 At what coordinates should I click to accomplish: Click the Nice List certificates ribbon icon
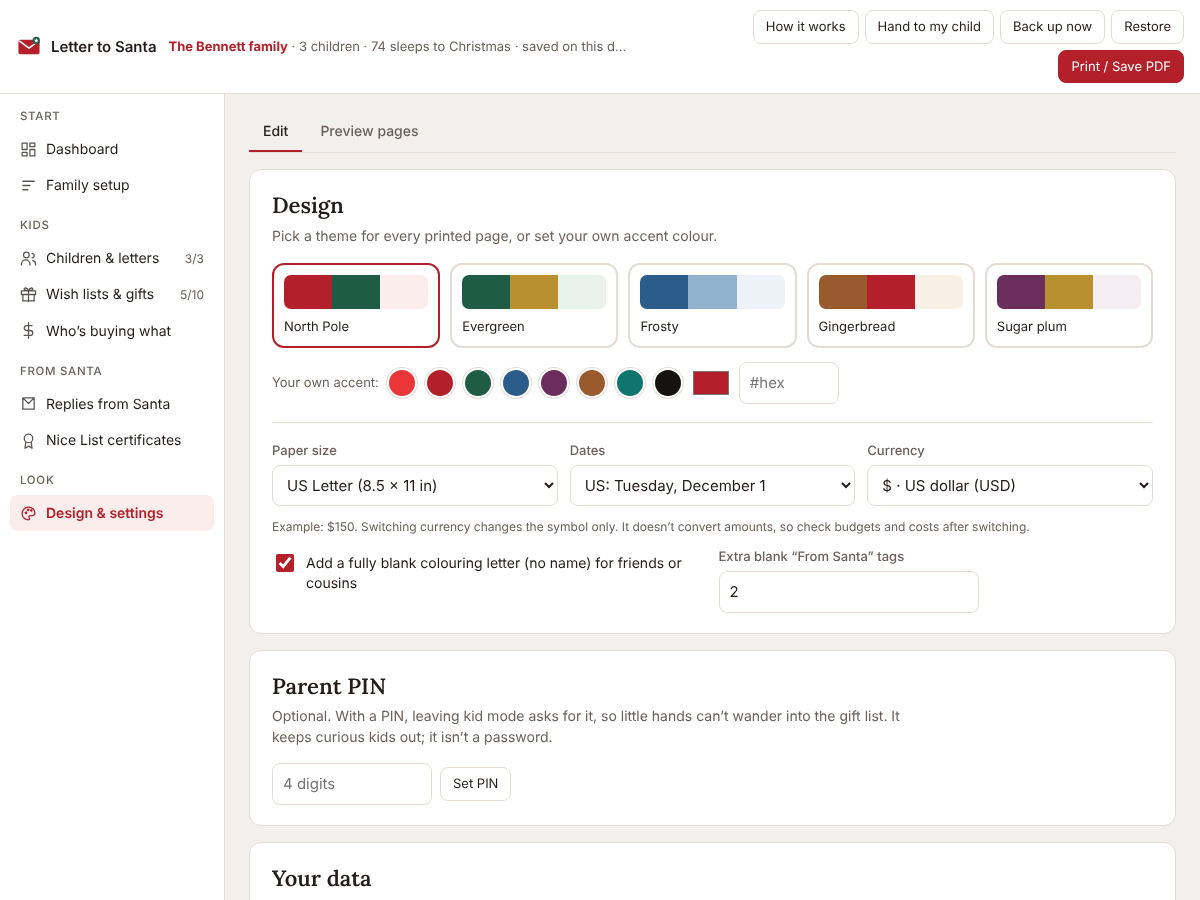28,440
